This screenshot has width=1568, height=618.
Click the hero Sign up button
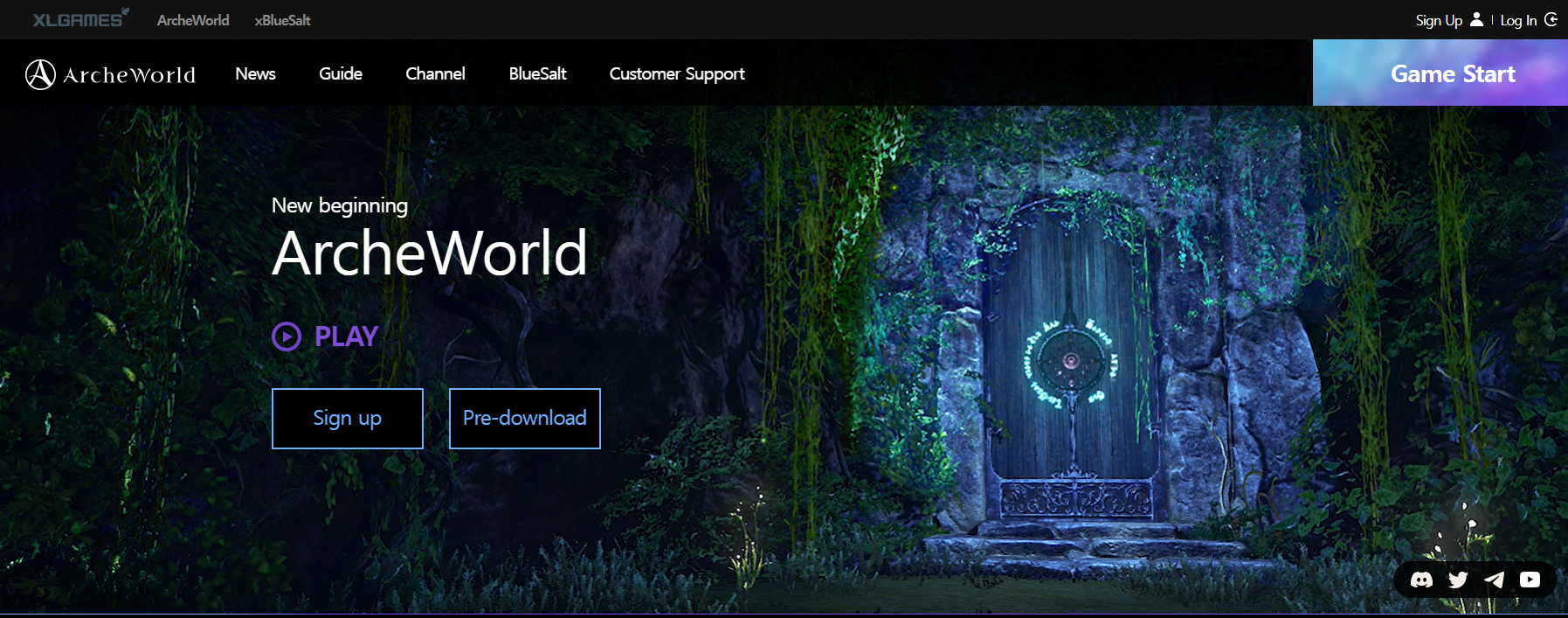(x=348, y=419)
